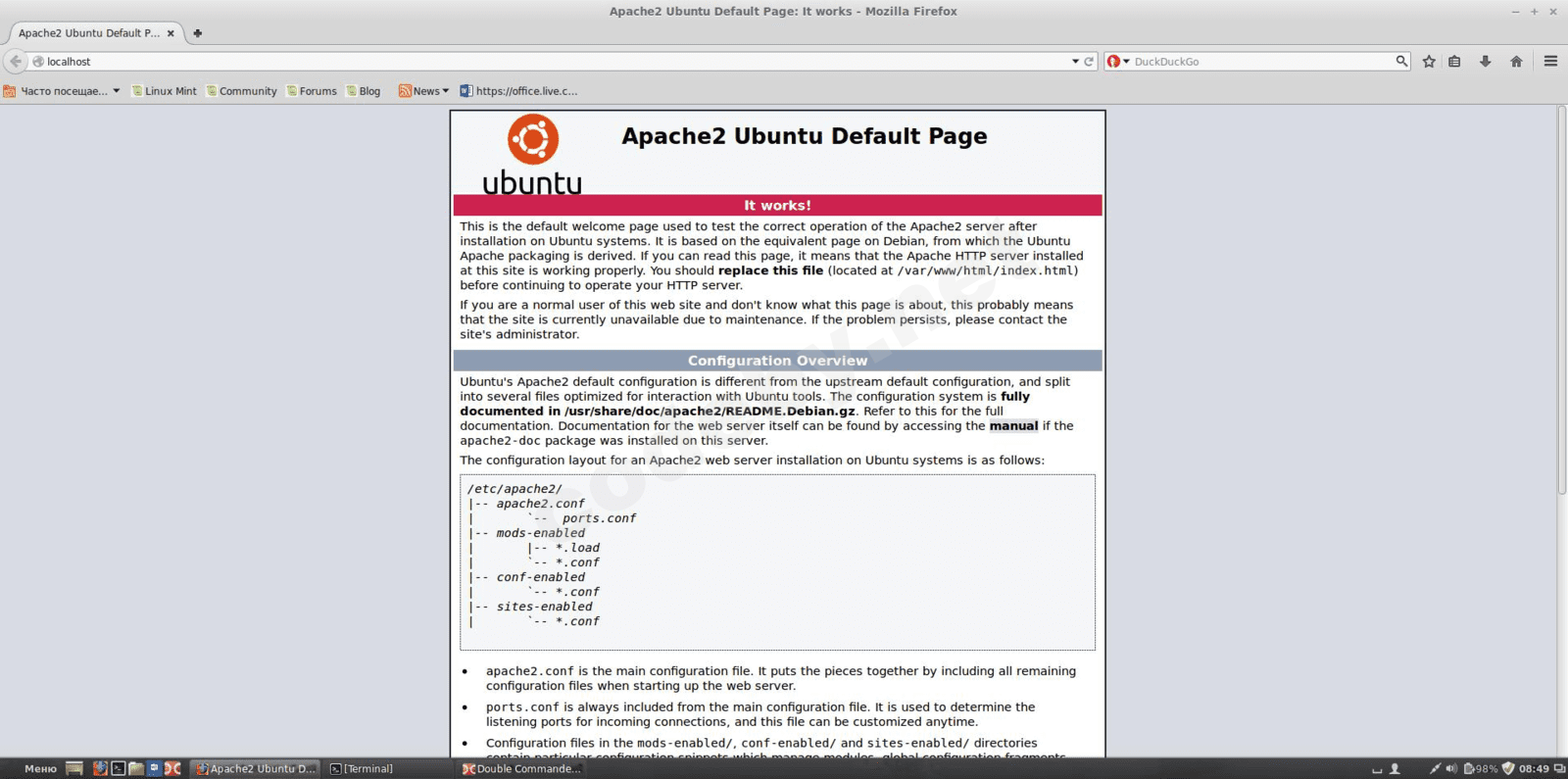Expand the News feed bookmark dropdown
Viewport: 1568px width, 779px height.
tap(423, 91)
